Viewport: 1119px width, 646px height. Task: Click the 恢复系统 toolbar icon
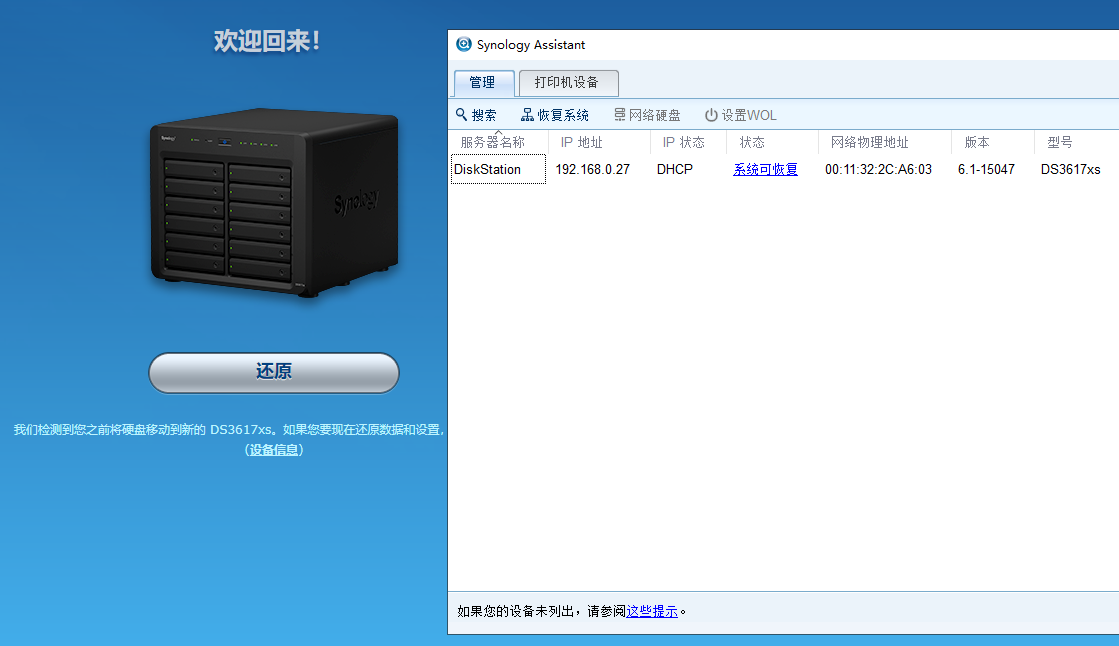527,115
